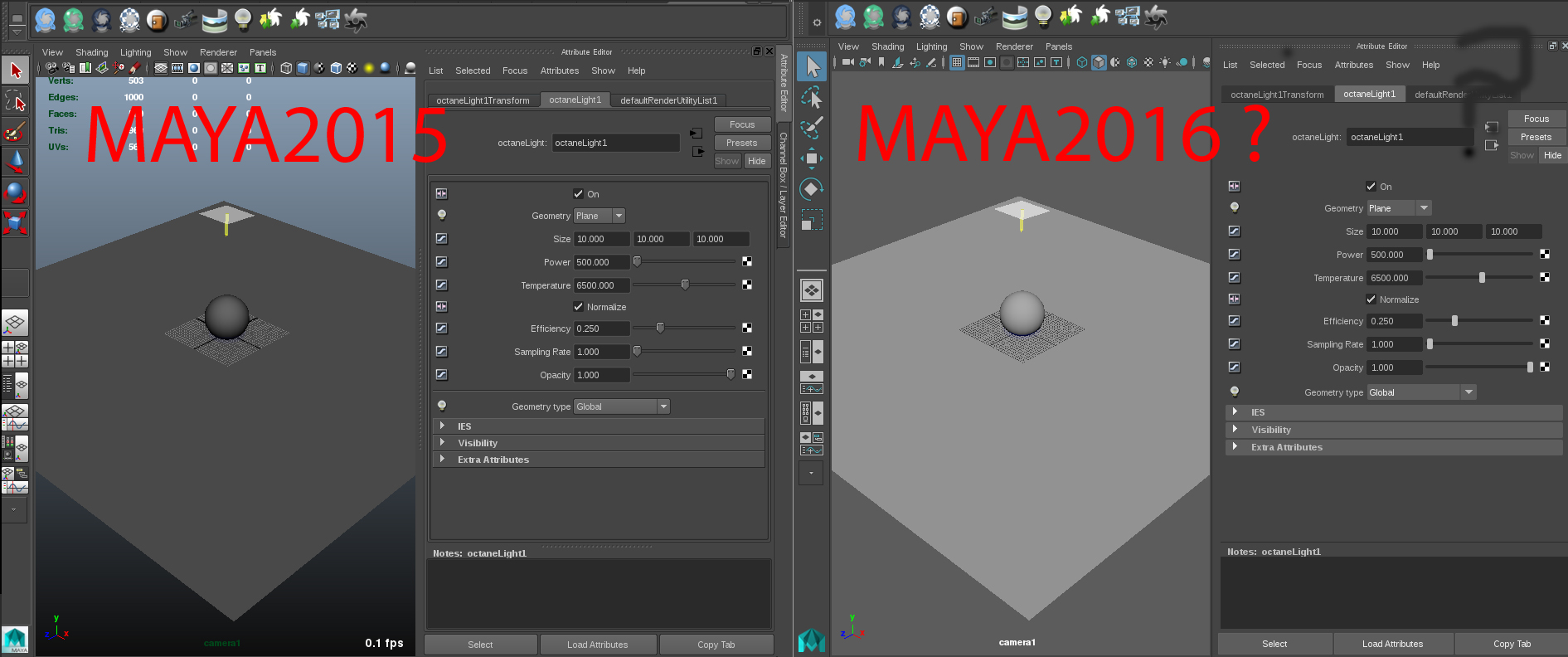Screen dimensions: 1568x657
Task: Click the light bulb shelf icon in Maya 2016
Action: coord(1043,16)
